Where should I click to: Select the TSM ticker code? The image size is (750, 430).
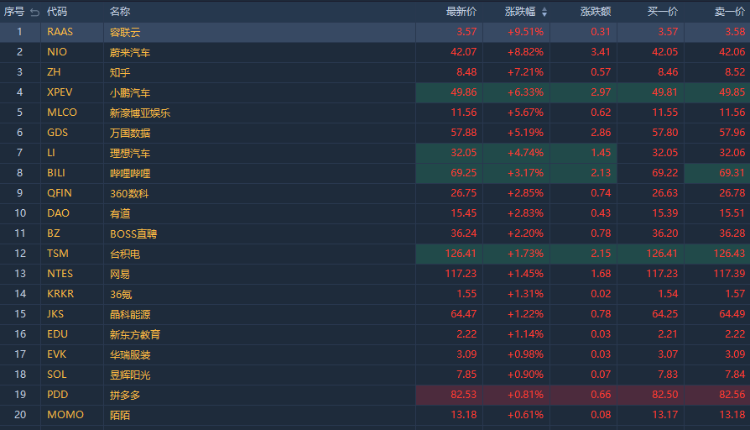pos(58,254)
